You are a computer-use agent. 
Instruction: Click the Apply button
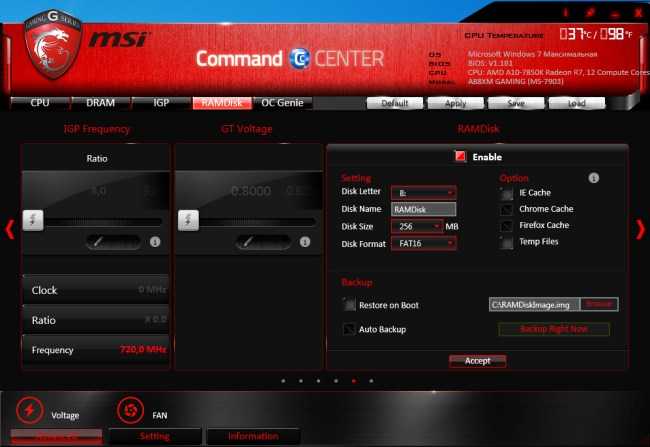pyautogui.click(x=455, y=103)
